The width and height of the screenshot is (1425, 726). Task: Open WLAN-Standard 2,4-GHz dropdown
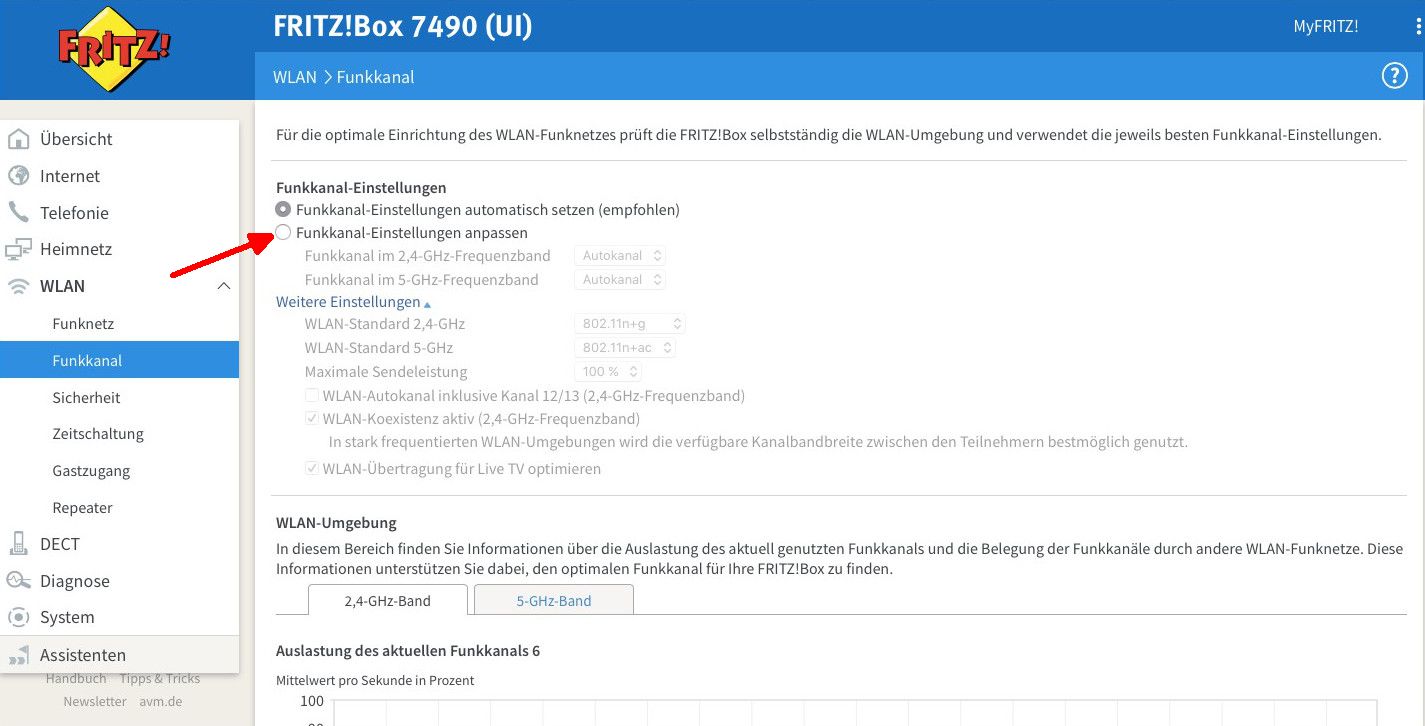coord(629,324)
